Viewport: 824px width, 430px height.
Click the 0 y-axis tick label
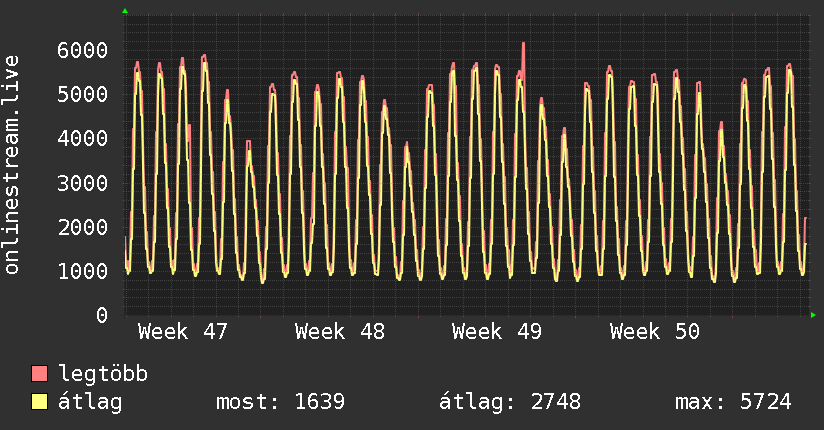pos(101,315)
